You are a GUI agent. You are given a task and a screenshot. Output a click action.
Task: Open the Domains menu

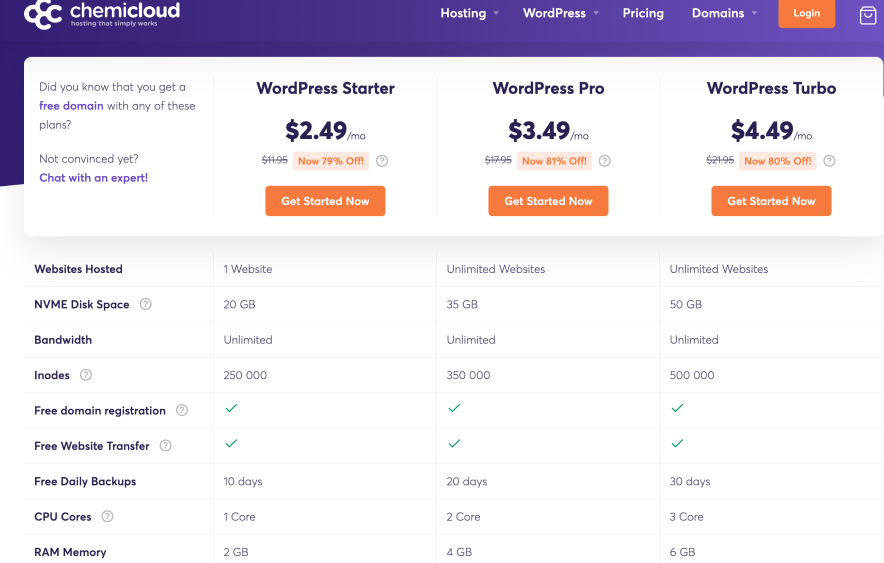[x=718, y=13]
